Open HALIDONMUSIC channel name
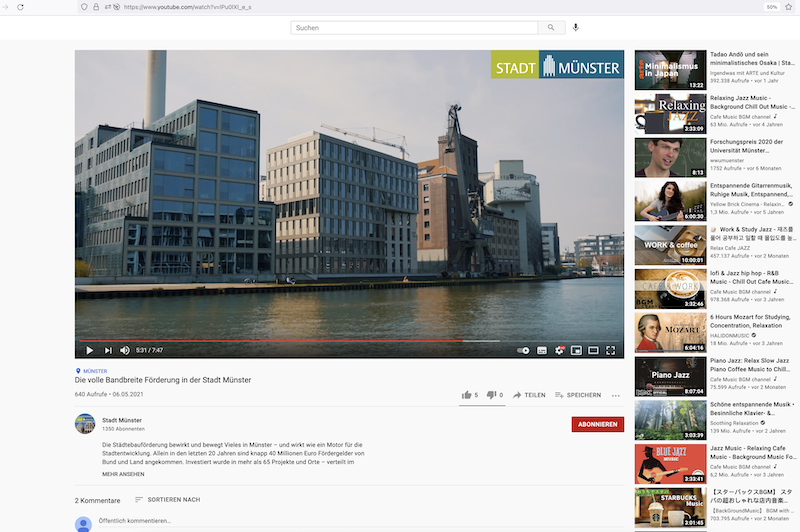This screenshot has height=532, width=800. pos(730,336)
